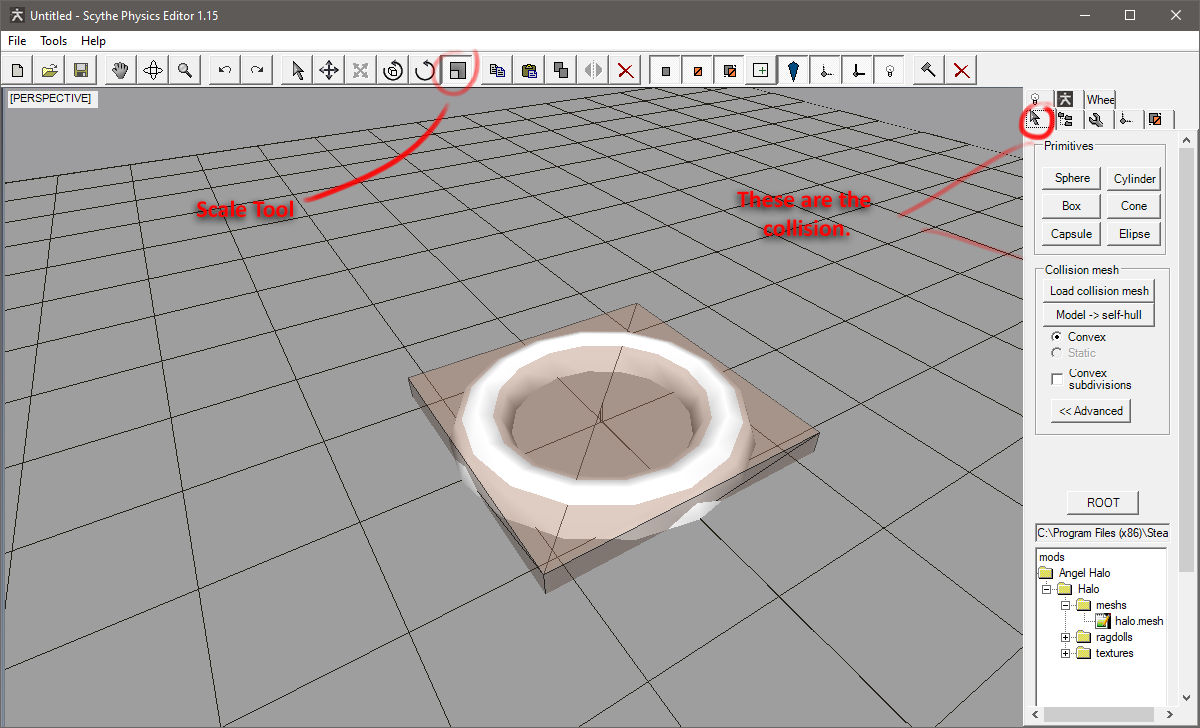Image resolution: width=1200 pixels, height=728 pixels.
Task: Copy selection with the copy icon
Action: [497, 70]
